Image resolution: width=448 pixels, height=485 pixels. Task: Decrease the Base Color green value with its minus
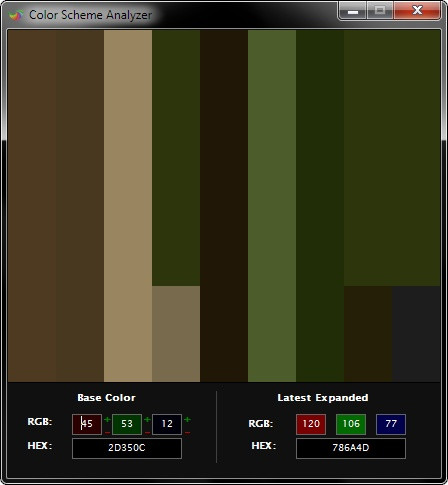147,433
